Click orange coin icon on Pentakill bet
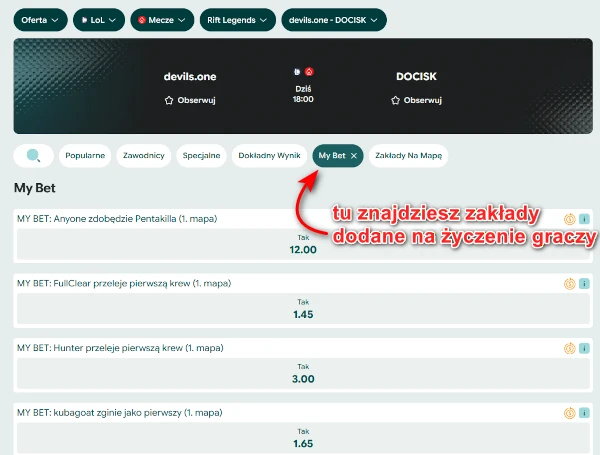 tap(570, 219)
